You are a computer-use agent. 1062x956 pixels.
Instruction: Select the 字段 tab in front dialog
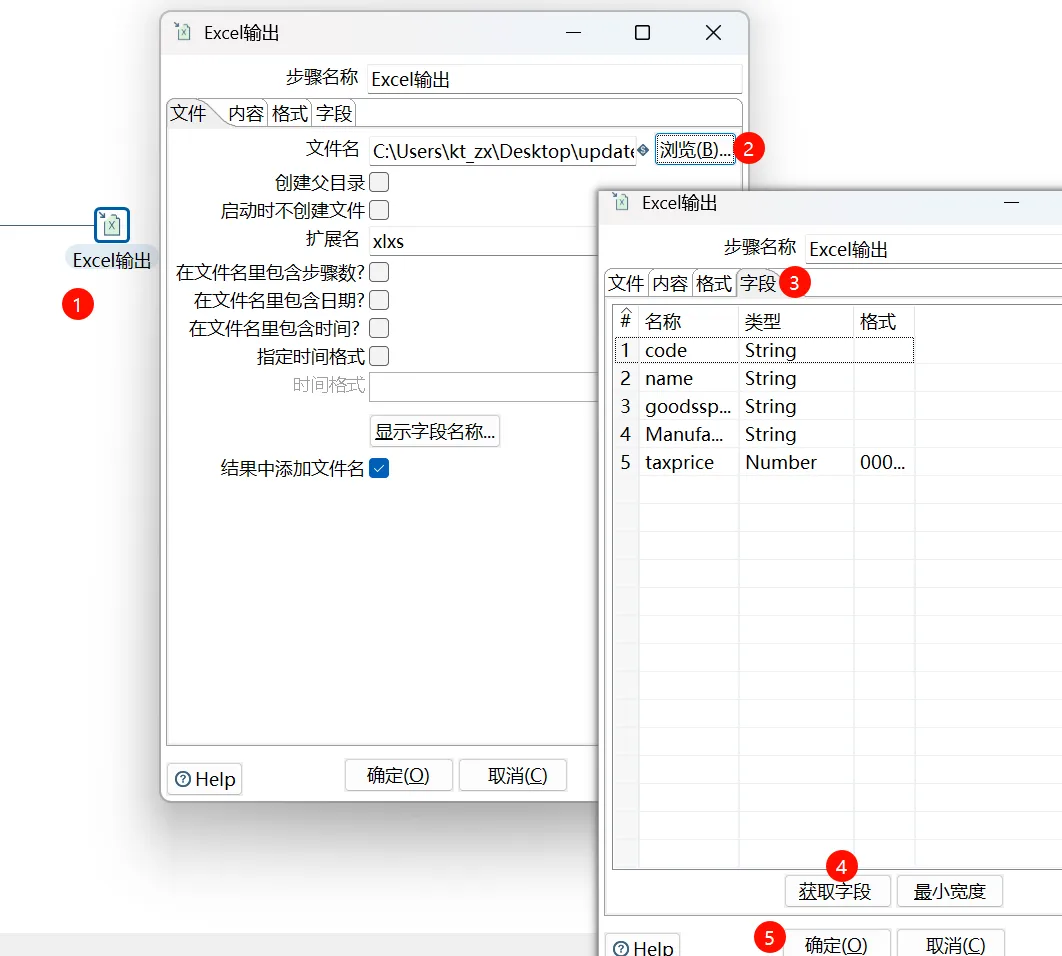click(757, 283)
